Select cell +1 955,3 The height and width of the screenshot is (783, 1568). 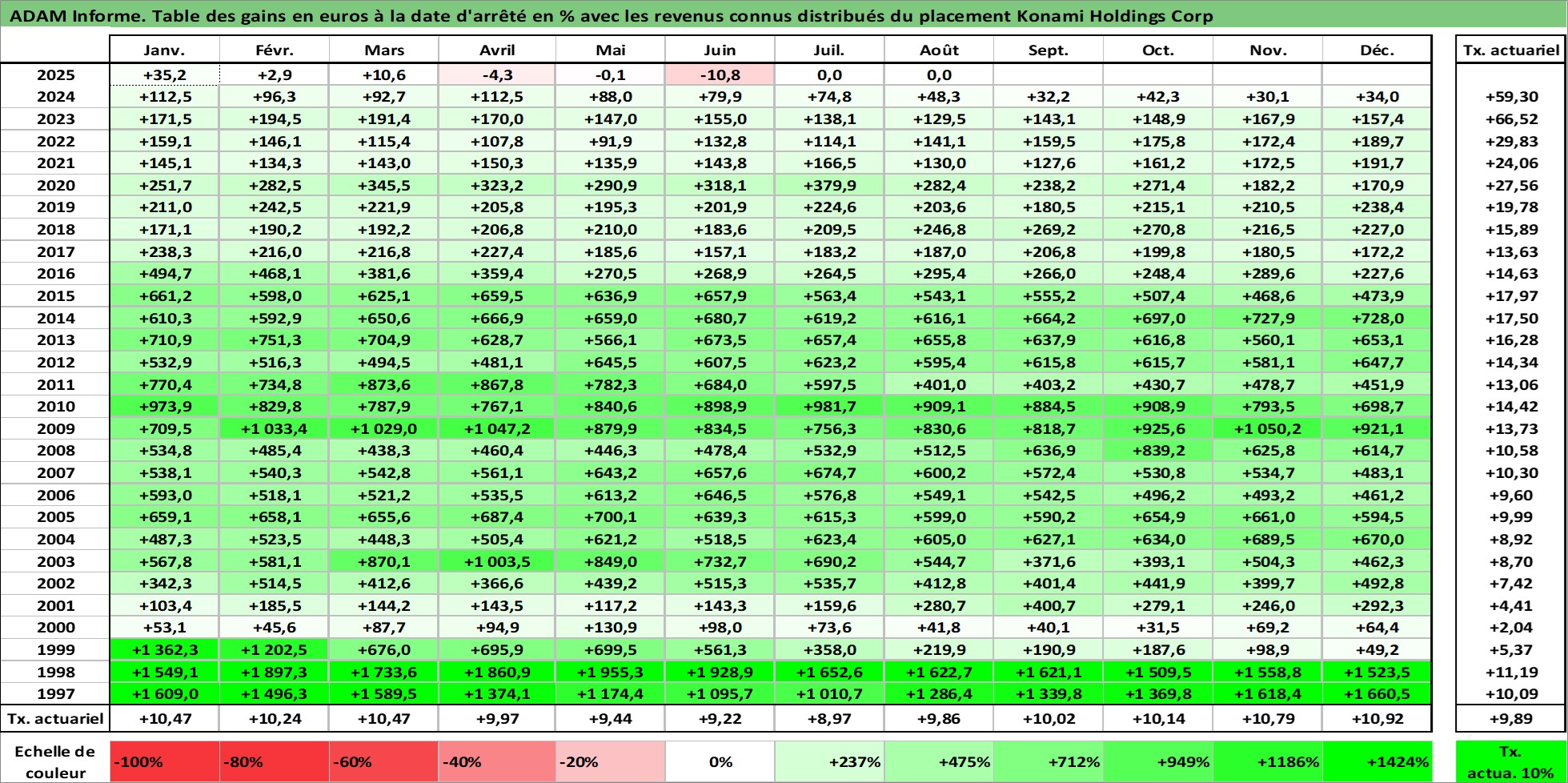tap(611, 673)
